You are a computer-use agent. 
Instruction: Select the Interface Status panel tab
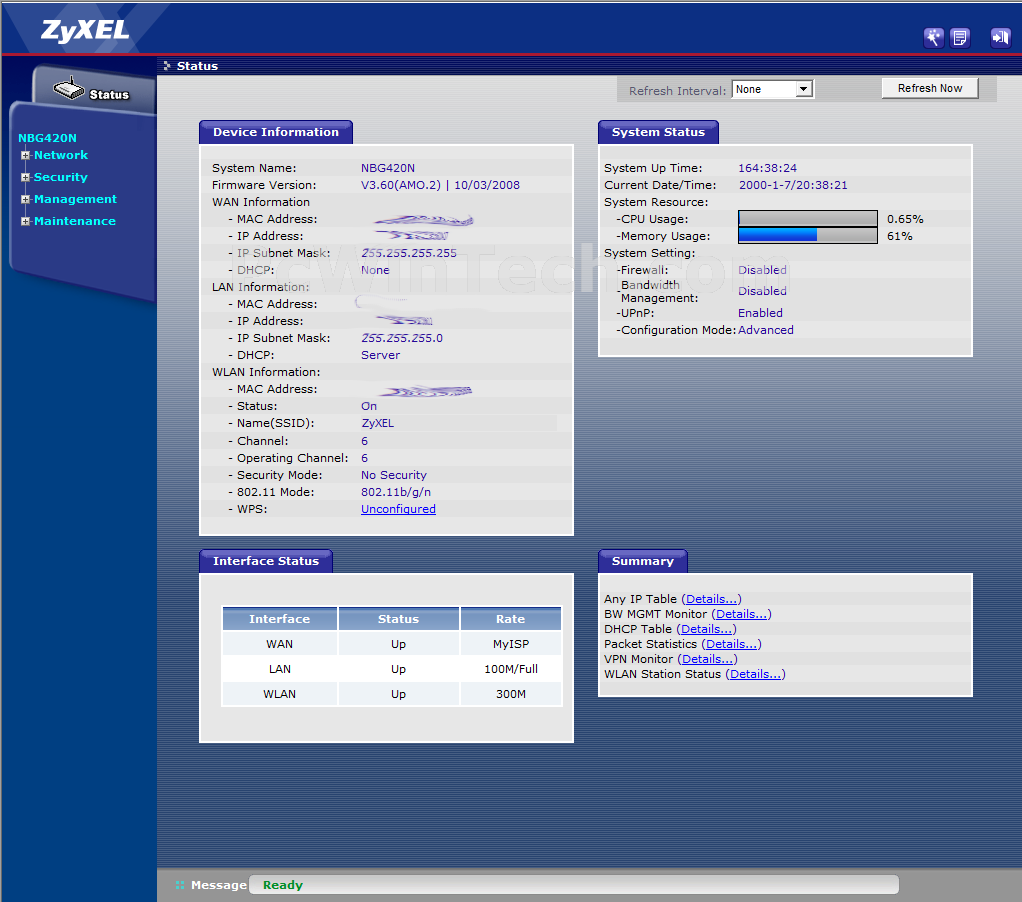[266, 561]
